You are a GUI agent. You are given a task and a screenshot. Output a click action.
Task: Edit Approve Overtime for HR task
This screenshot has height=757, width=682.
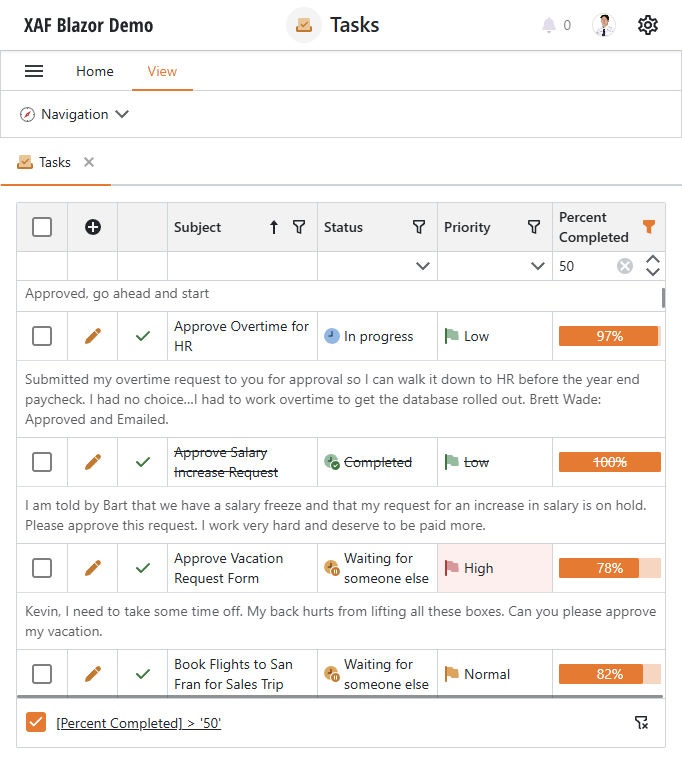pyautogui.click(x=93, y=336)
